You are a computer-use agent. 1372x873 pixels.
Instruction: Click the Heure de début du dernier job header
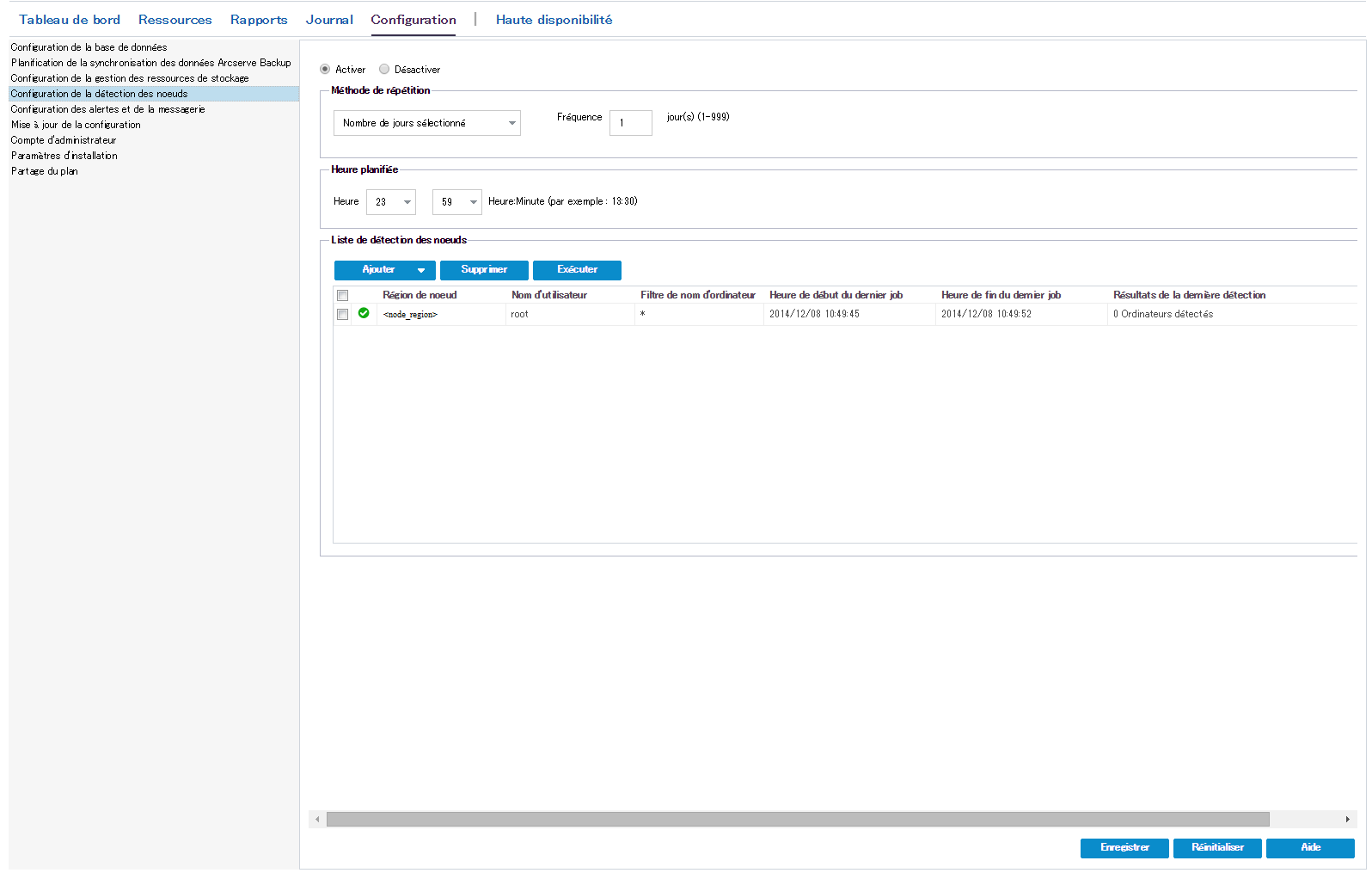(x=849, y=295)
